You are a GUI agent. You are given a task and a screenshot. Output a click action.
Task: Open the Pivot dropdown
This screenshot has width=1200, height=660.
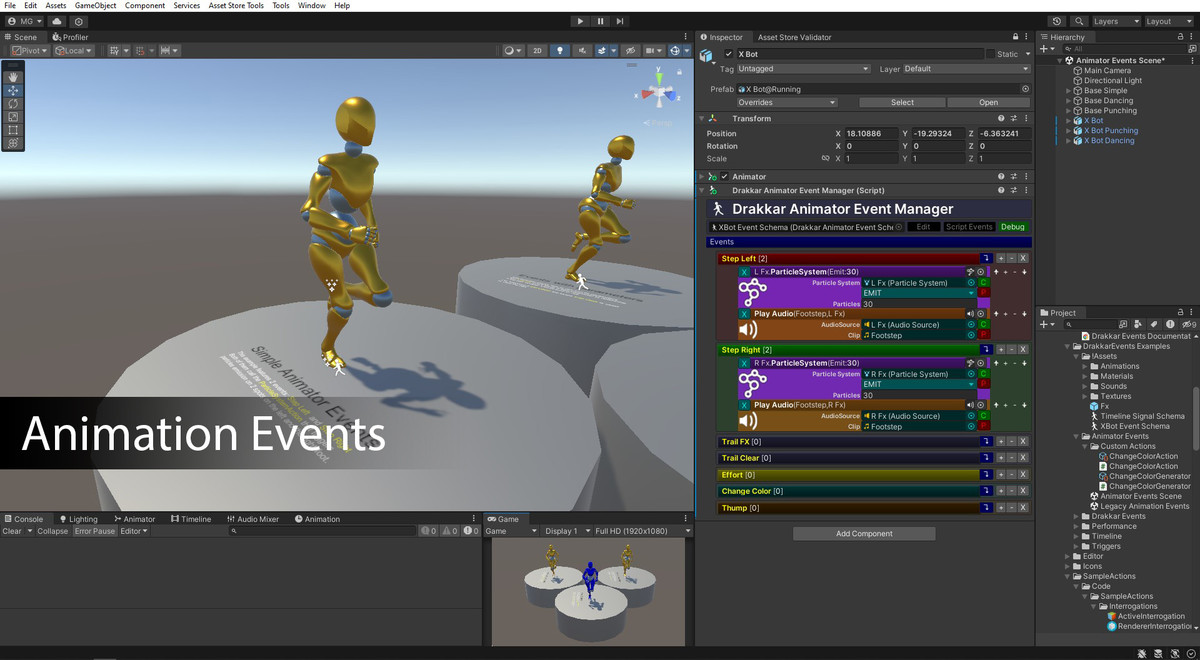[x=30, y=50]
